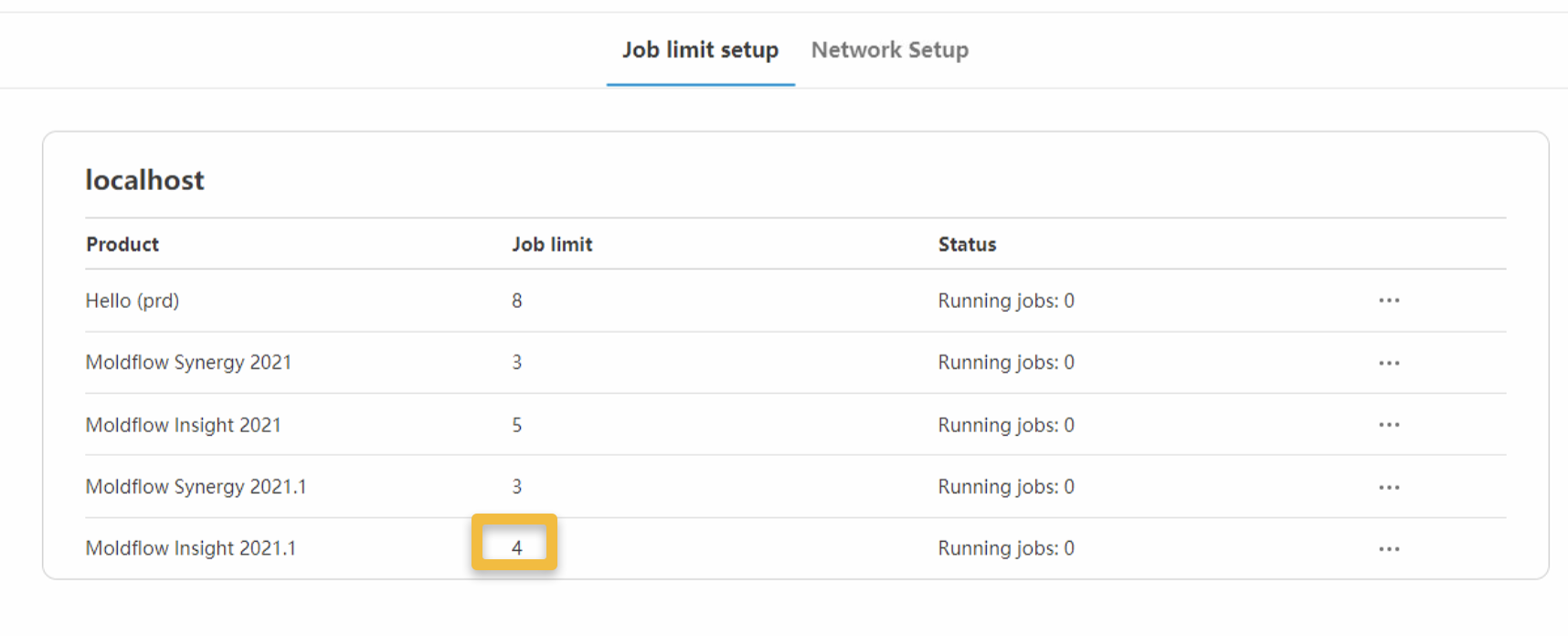The height and width of the screenshot is (636, 1568).
Task: Select the Job limit setup tab
Action: 700,50
